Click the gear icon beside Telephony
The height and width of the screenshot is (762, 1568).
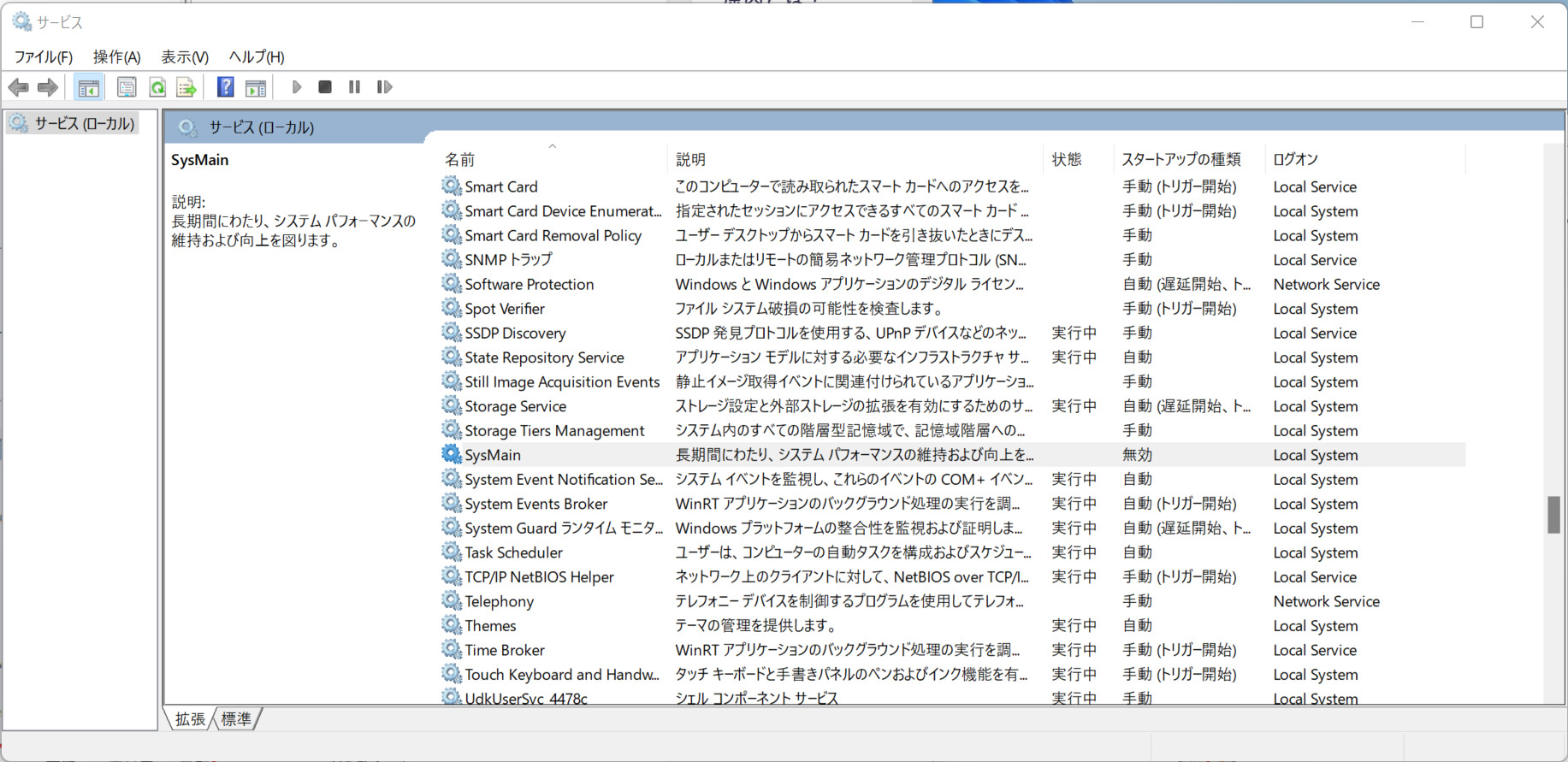452,600
